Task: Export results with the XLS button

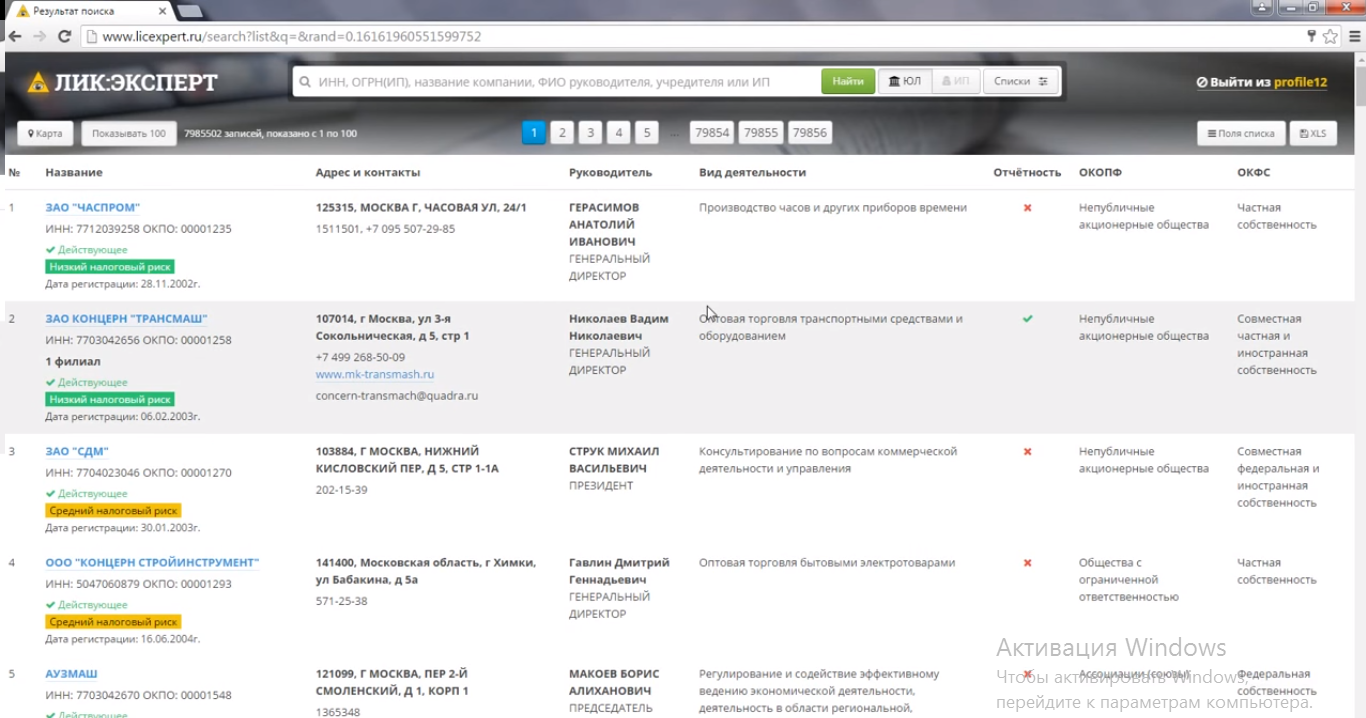Action: pyautogui.click(x=1313, y=133)
